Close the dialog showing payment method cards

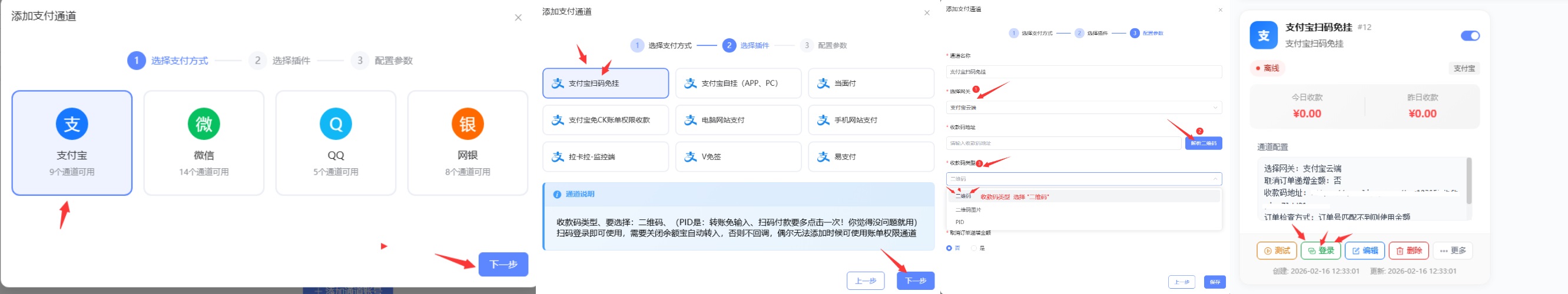518,18
